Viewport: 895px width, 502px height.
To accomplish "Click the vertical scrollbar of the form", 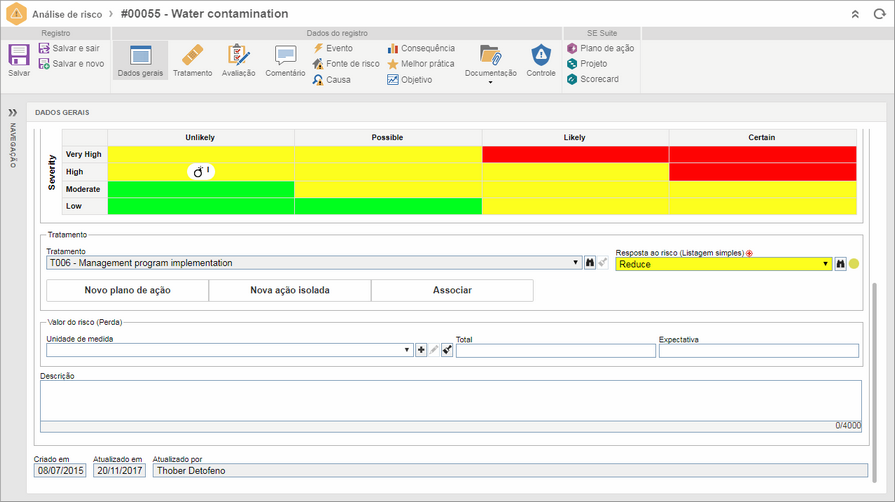I will coord(874,383).
